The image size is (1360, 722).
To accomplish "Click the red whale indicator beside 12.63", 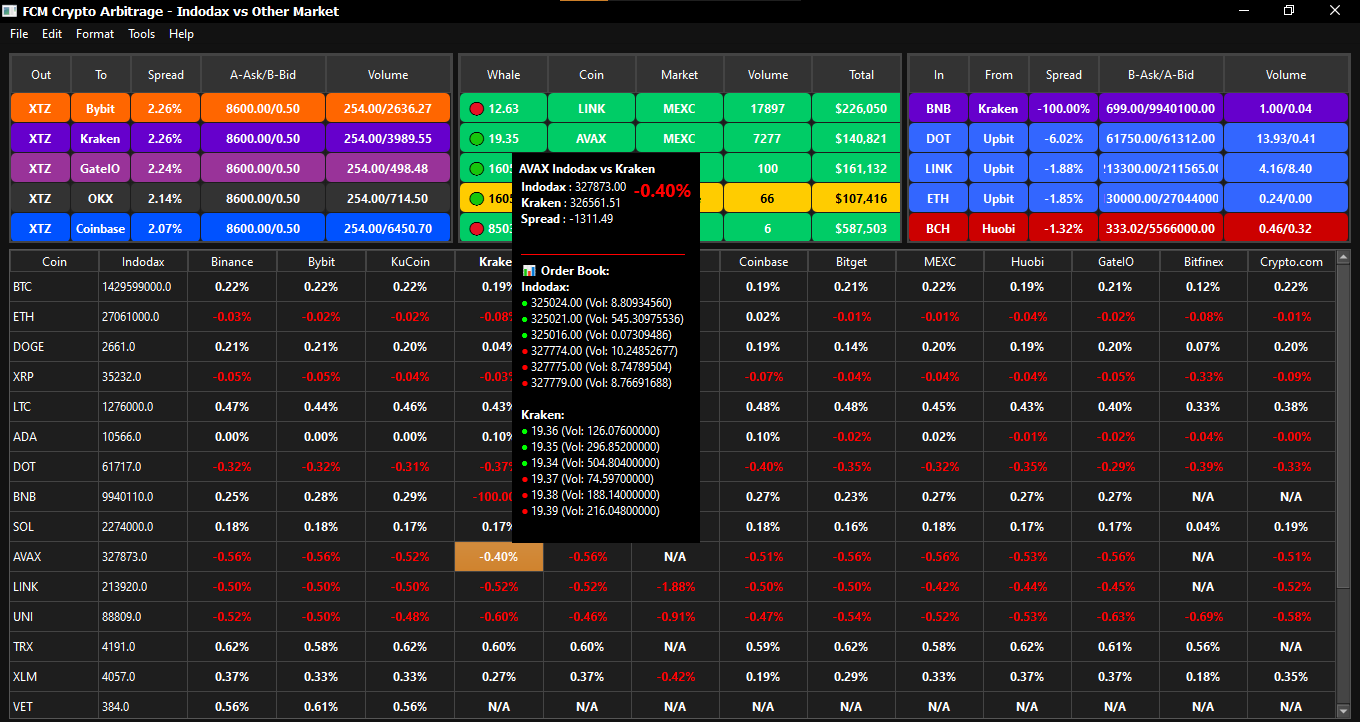I will pyautogui.click(x=476, y=109).
